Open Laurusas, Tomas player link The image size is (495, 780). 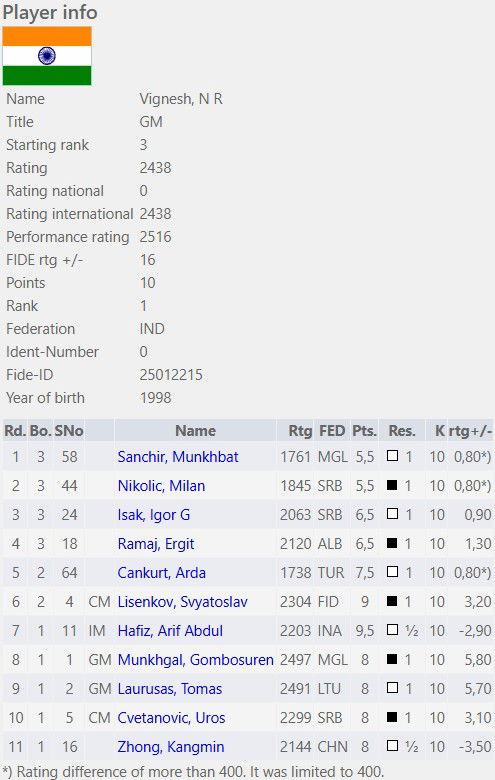coord(170,688)
